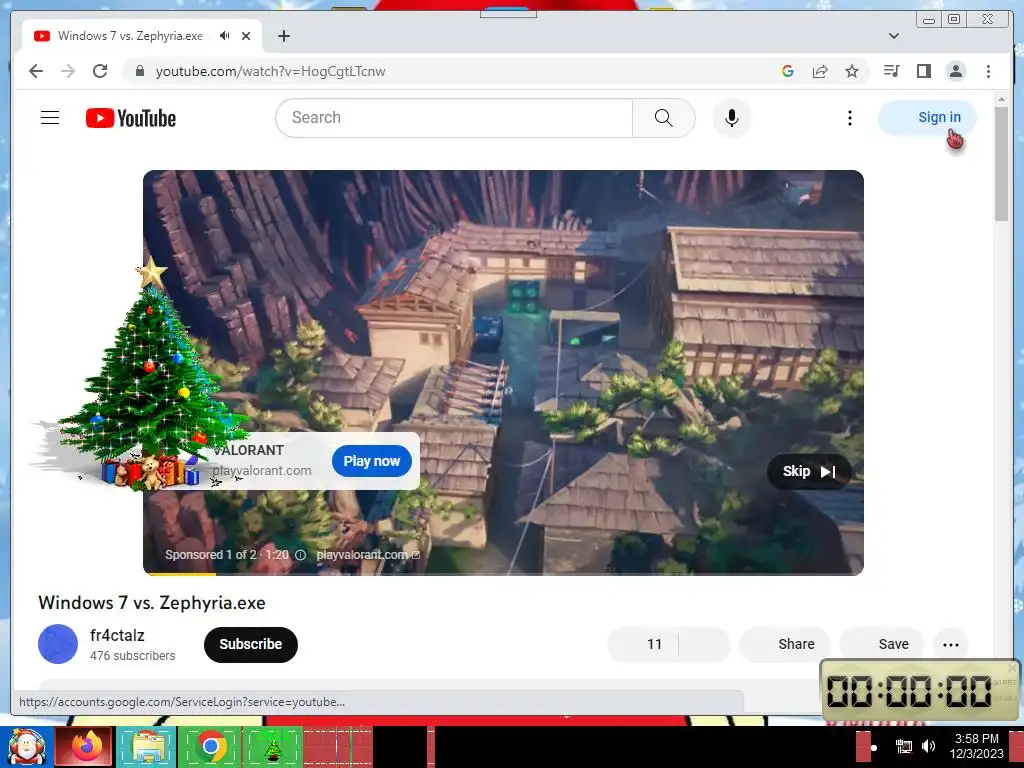
Task: Skip the video ad
Action: pos(808,472)
